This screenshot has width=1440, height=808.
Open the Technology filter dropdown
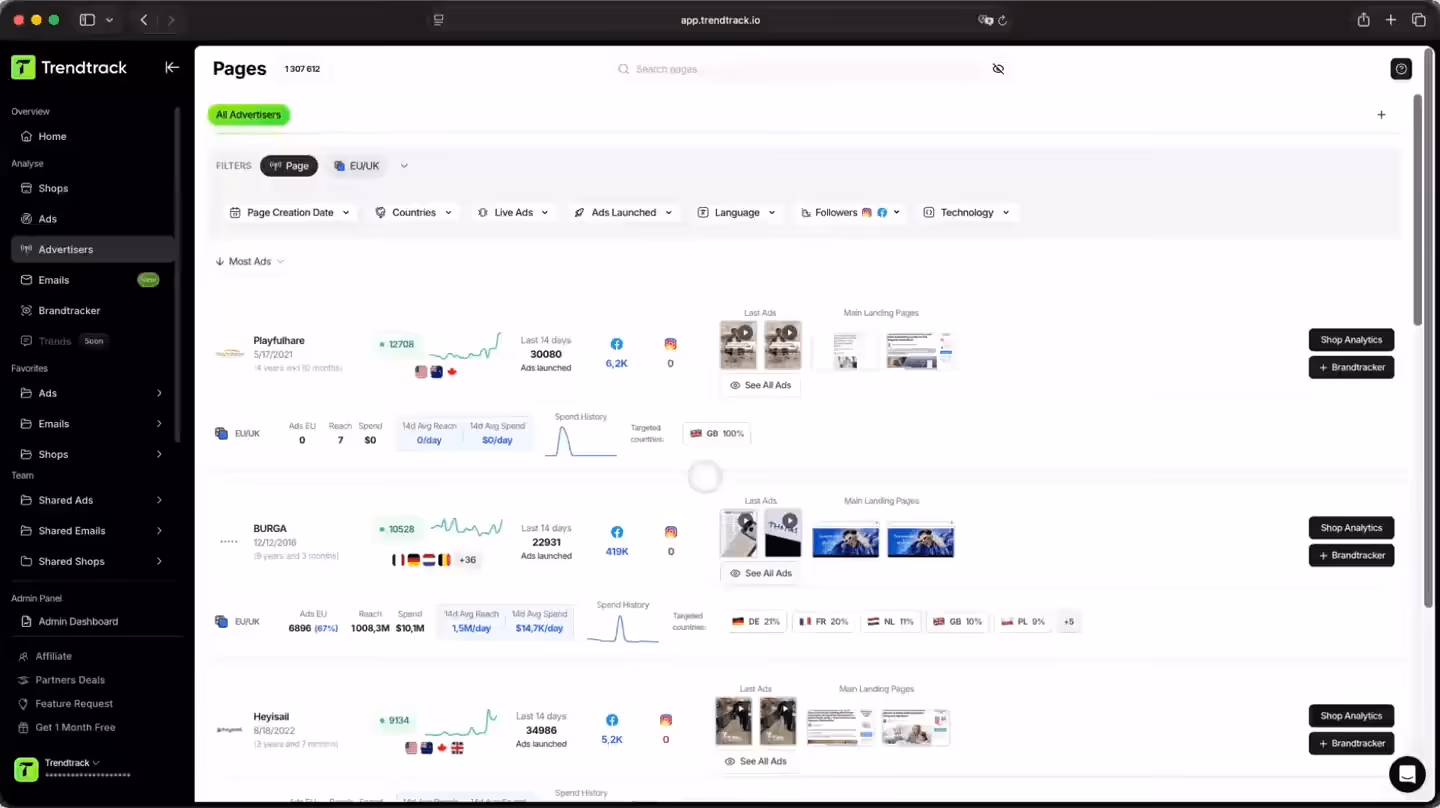click(x=966, y=212)
